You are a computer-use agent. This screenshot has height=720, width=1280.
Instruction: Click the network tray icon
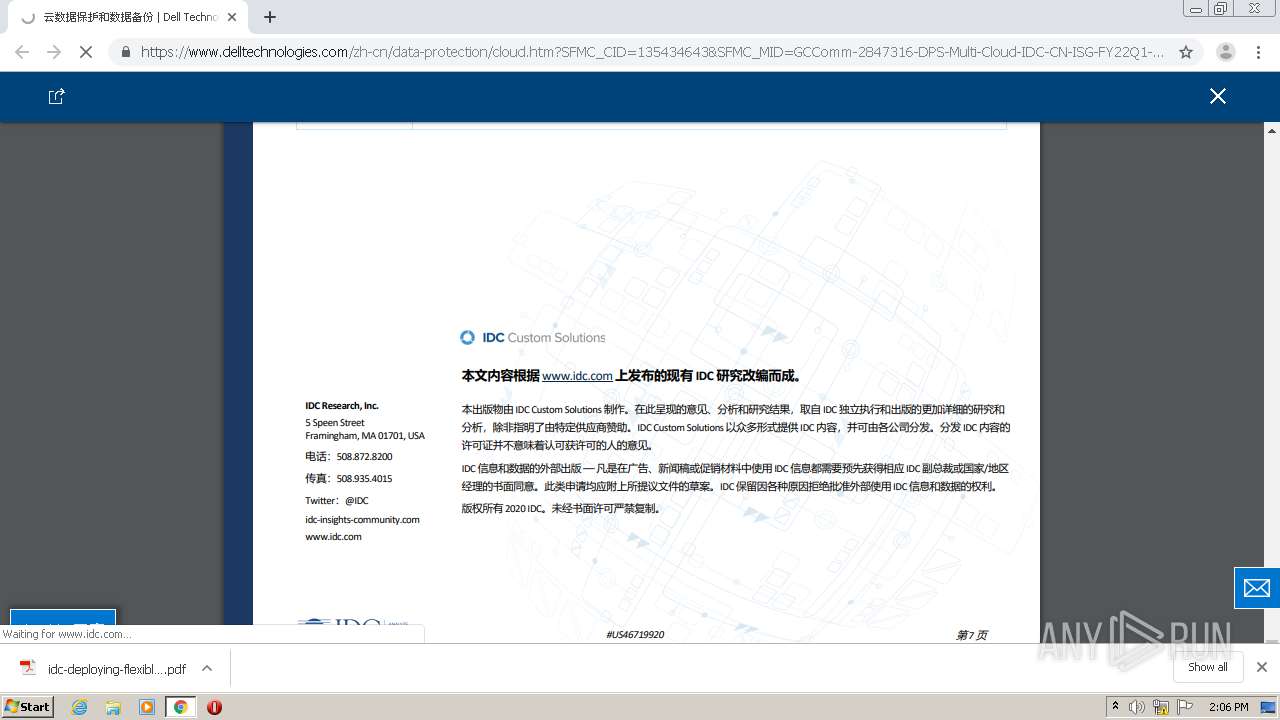1161,707
